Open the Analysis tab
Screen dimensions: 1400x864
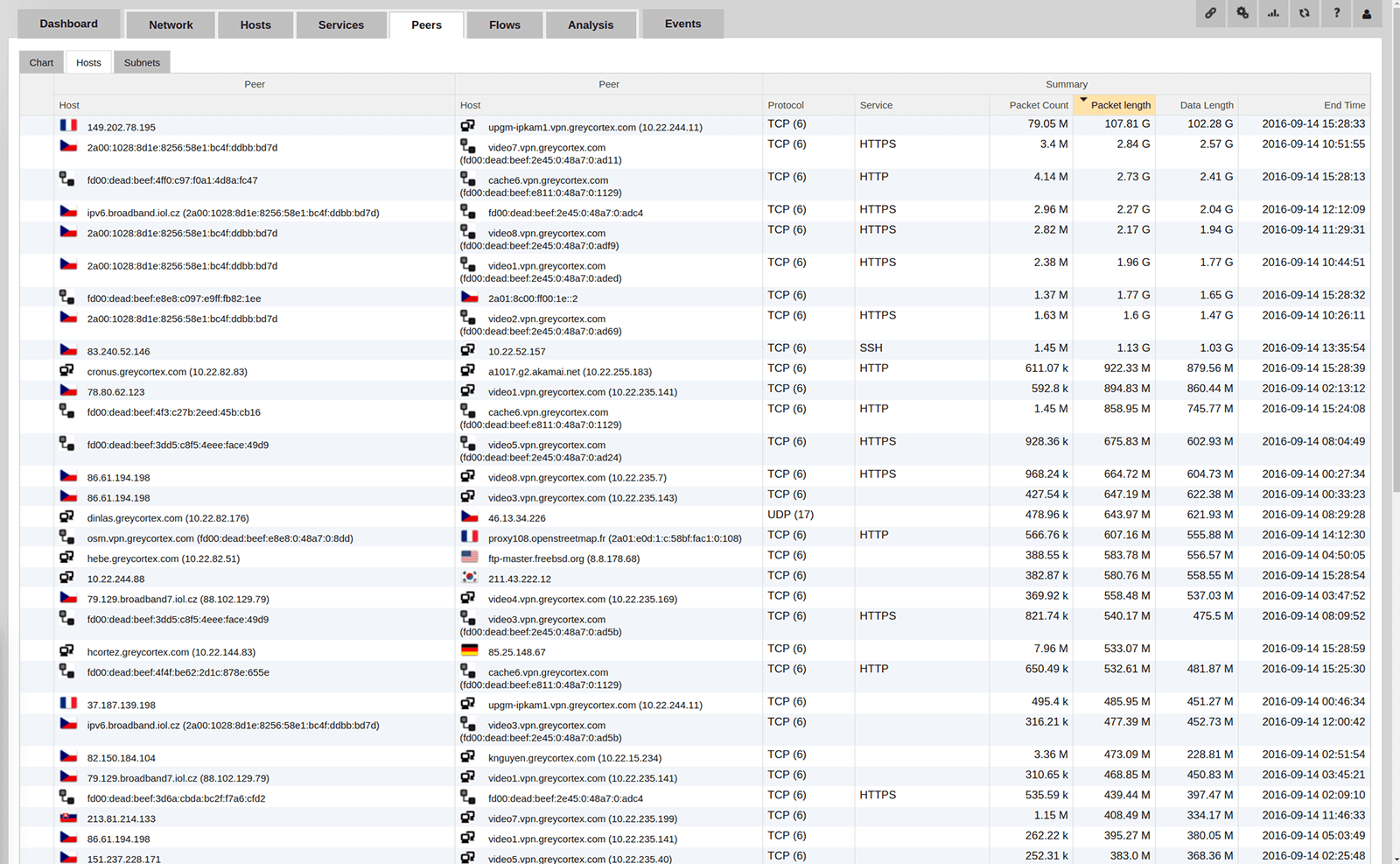pyautogui.click(x=591, y=25)
